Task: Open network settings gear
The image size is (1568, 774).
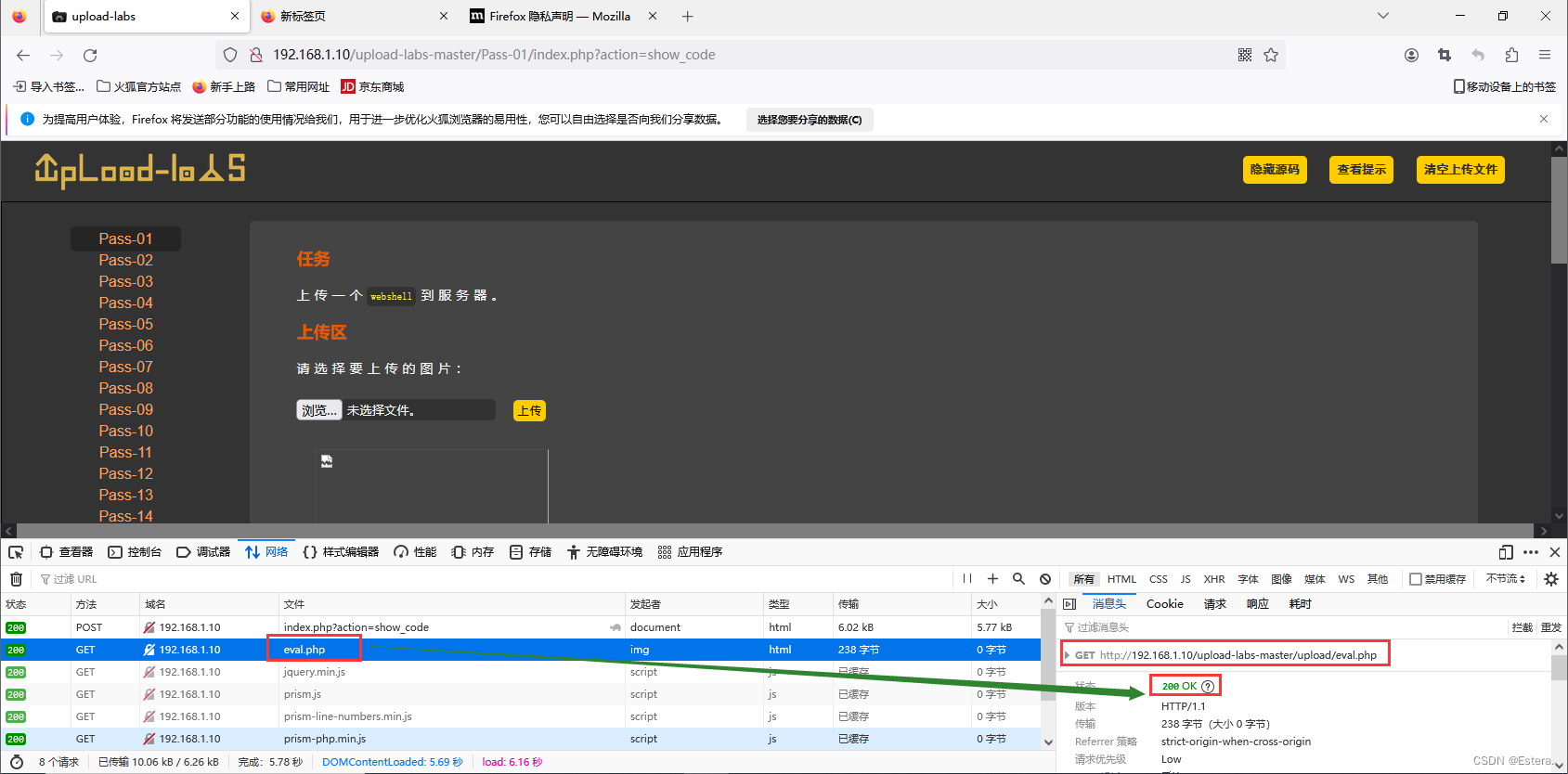Action: tap(1551, 578)
